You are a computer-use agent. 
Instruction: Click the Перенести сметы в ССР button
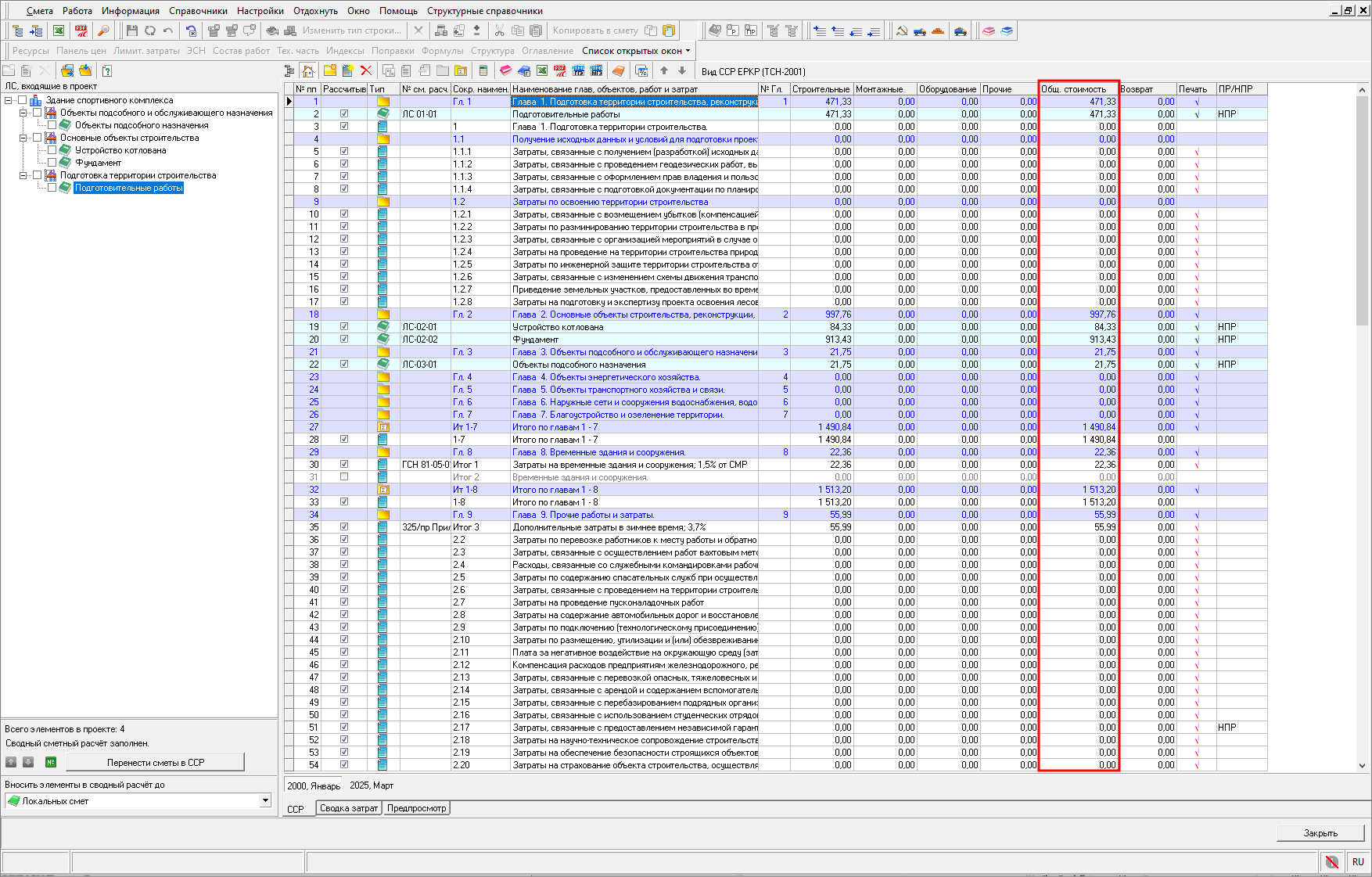pos(155,762)
